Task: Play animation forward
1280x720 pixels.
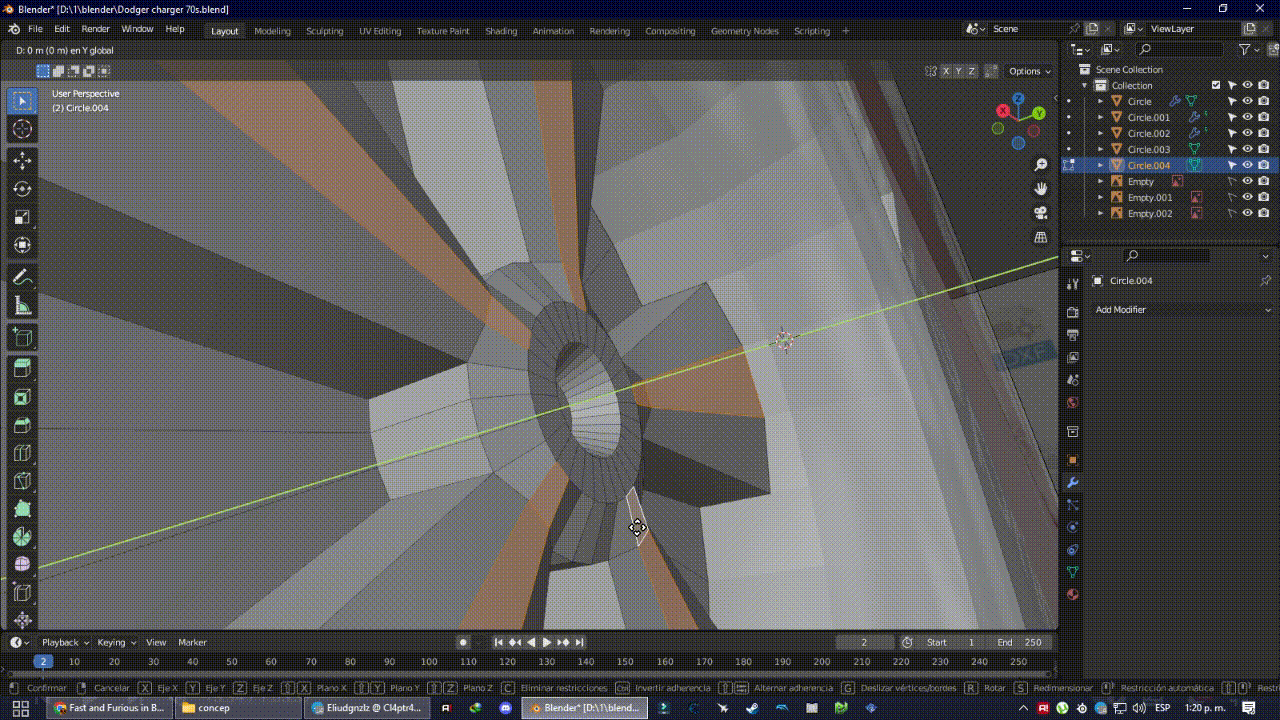Action: coord(547,642)
